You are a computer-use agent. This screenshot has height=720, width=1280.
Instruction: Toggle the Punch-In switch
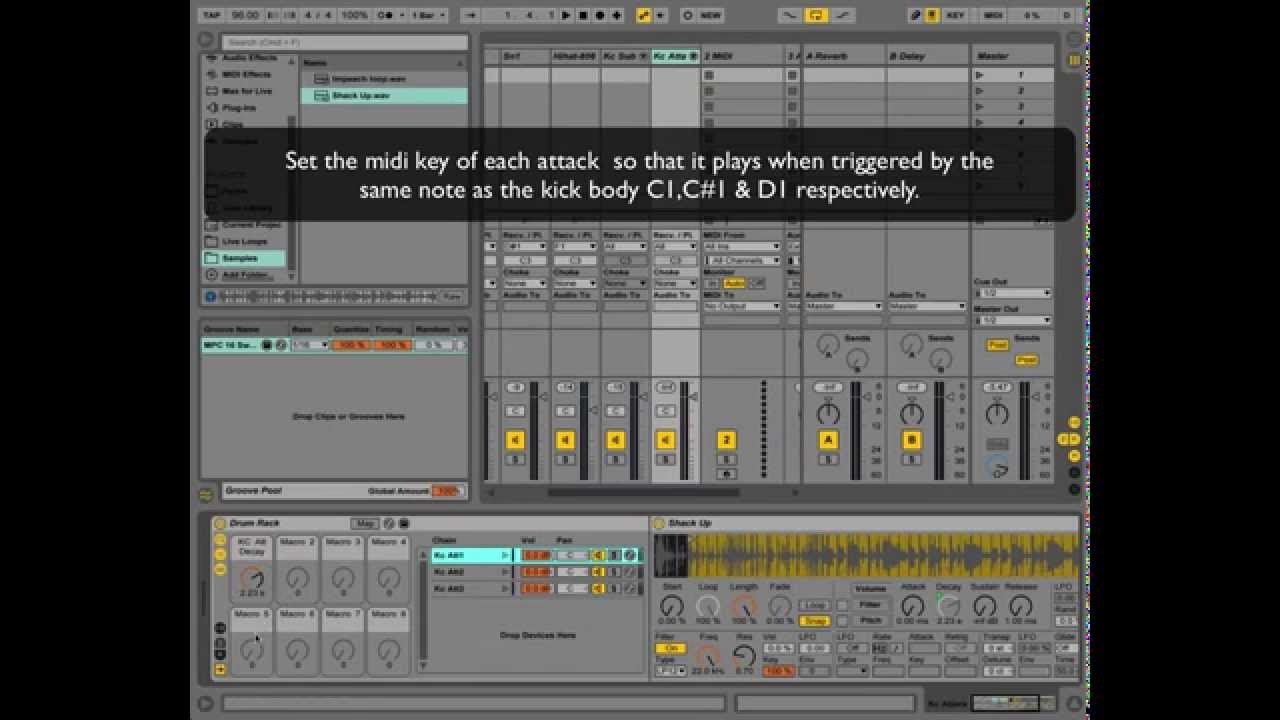coord(790,15)
